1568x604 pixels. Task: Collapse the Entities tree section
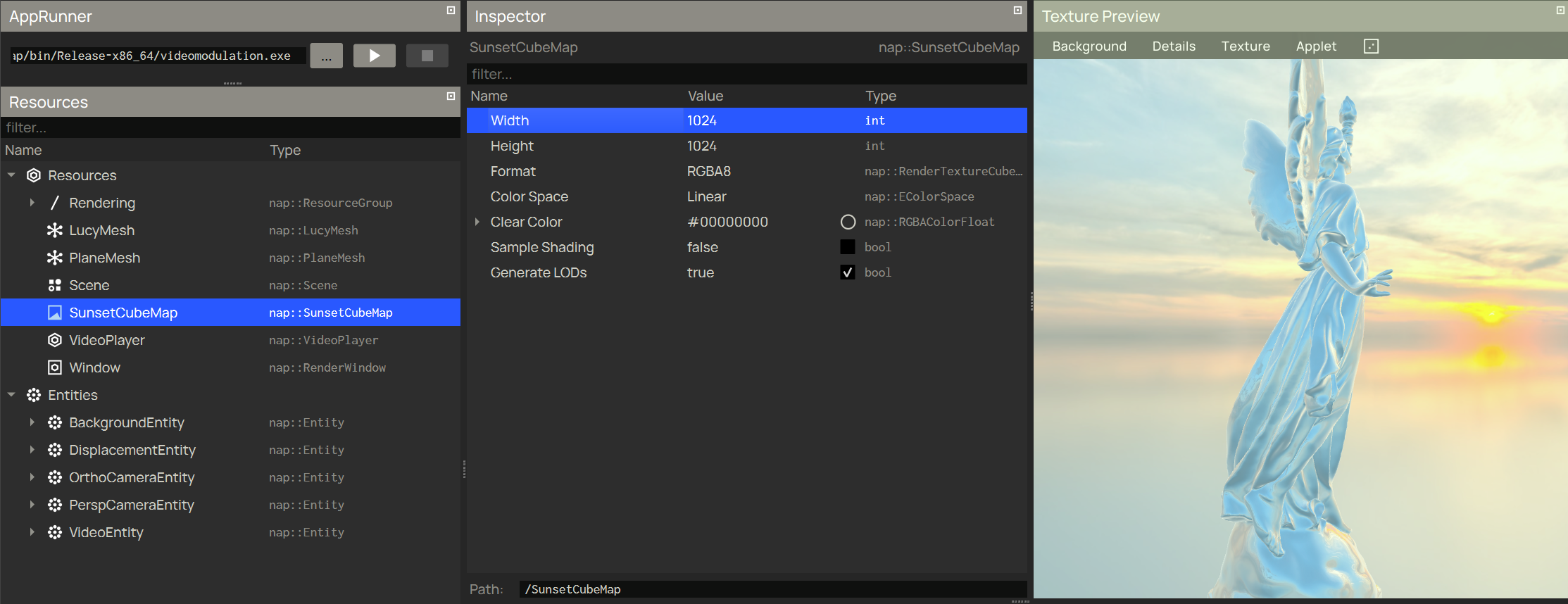pyautogui.click(x=11, y=395)
